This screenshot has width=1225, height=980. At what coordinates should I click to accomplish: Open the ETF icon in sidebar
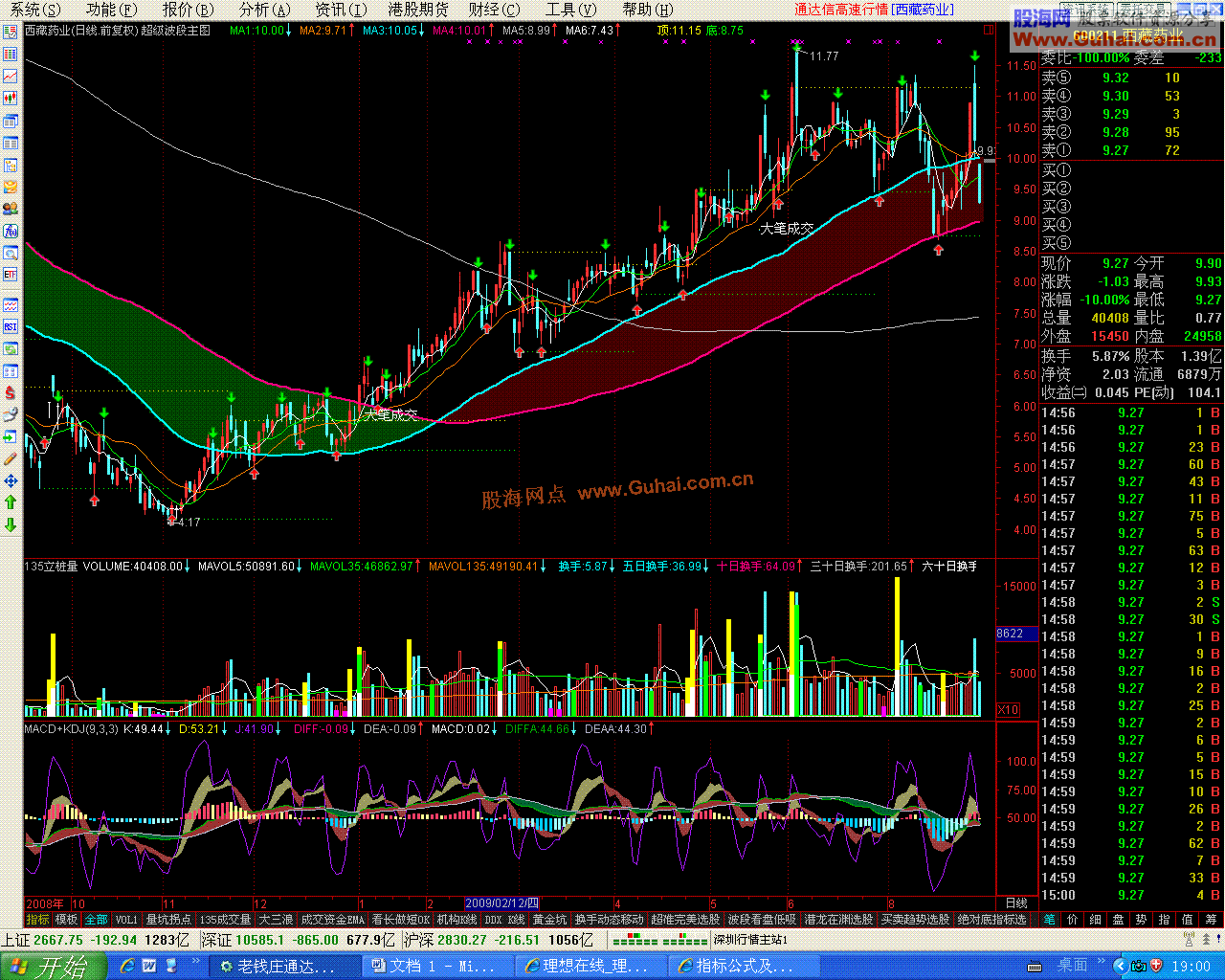pyautogui.click(x=11, y=276)
